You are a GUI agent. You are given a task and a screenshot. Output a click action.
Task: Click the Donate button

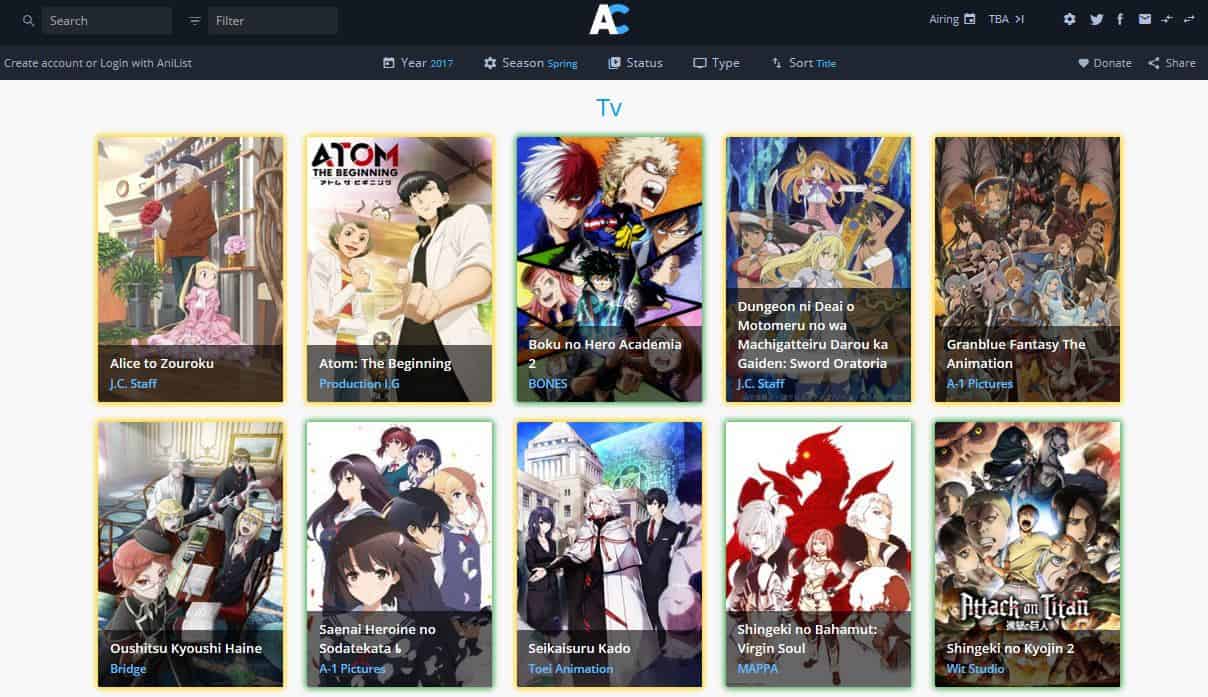[1104, 63]
